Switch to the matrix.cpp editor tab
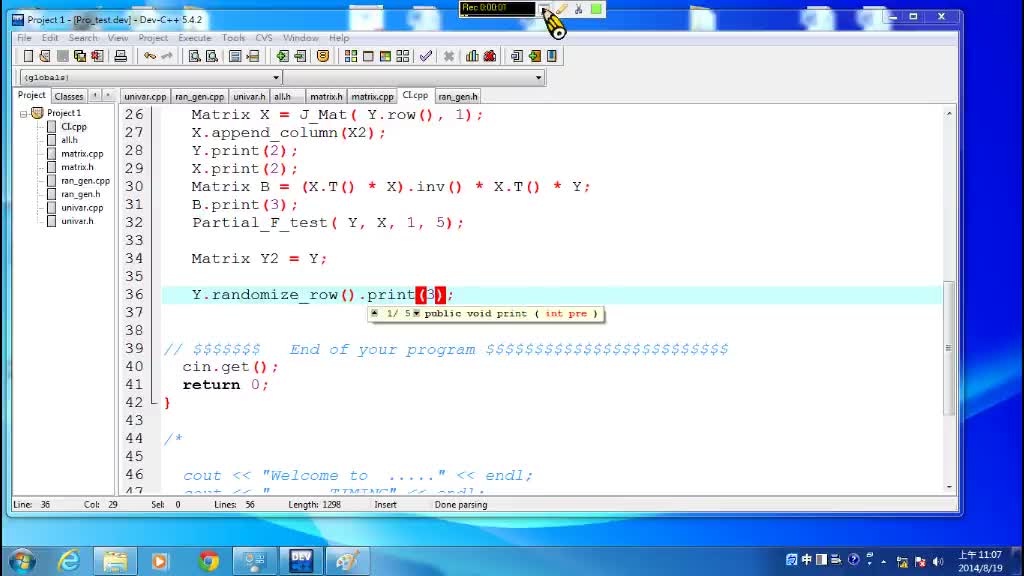Viewport: 1024px width, 576px height. (372, 97)
